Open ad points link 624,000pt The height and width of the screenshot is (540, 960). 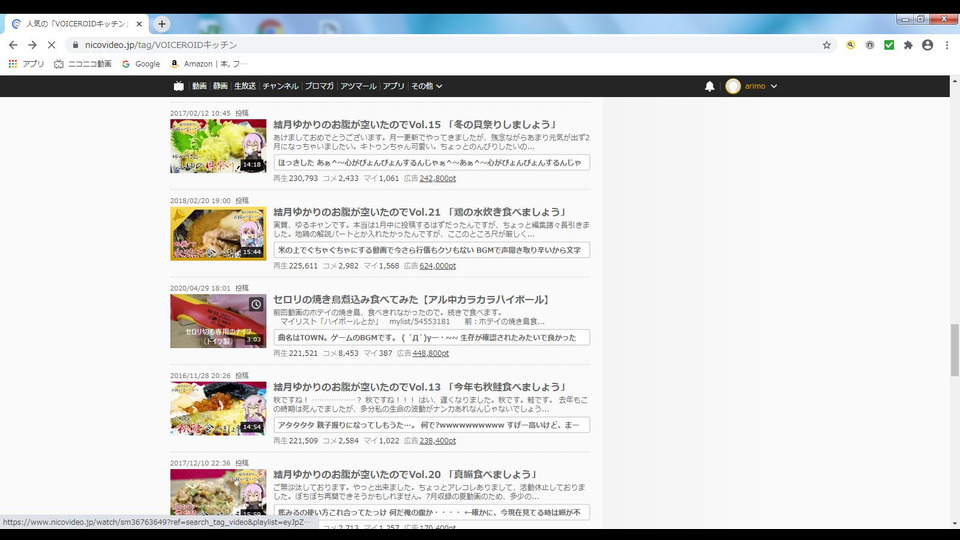[x=438, y=266]
